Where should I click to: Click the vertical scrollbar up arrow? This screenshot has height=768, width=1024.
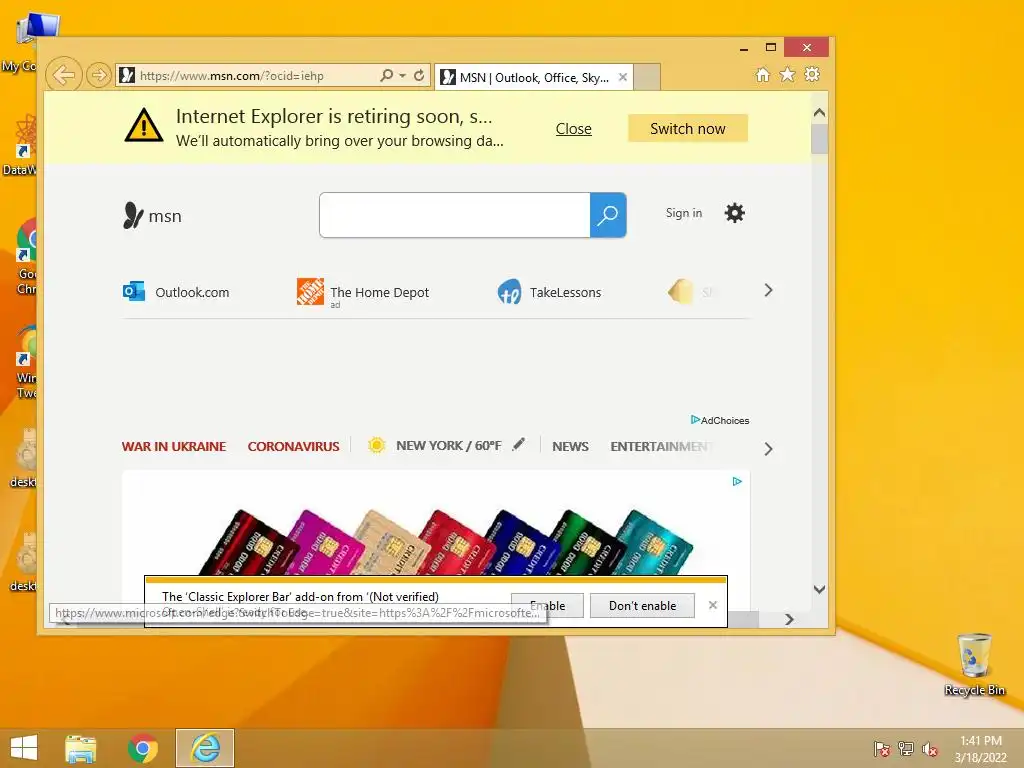click(820, 112)
